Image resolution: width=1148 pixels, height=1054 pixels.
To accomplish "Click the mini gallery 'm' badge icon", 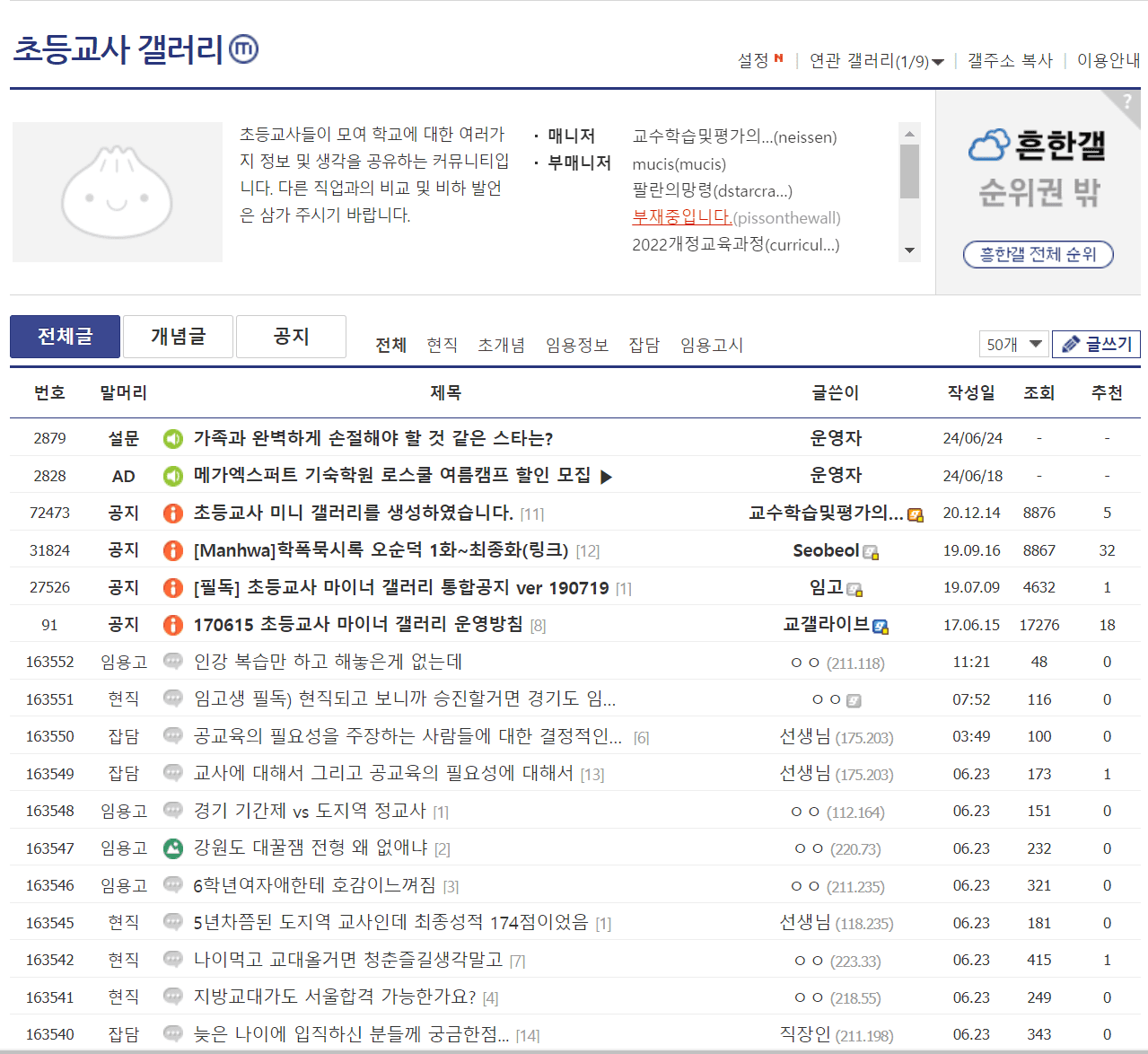I will pos(243,48).
